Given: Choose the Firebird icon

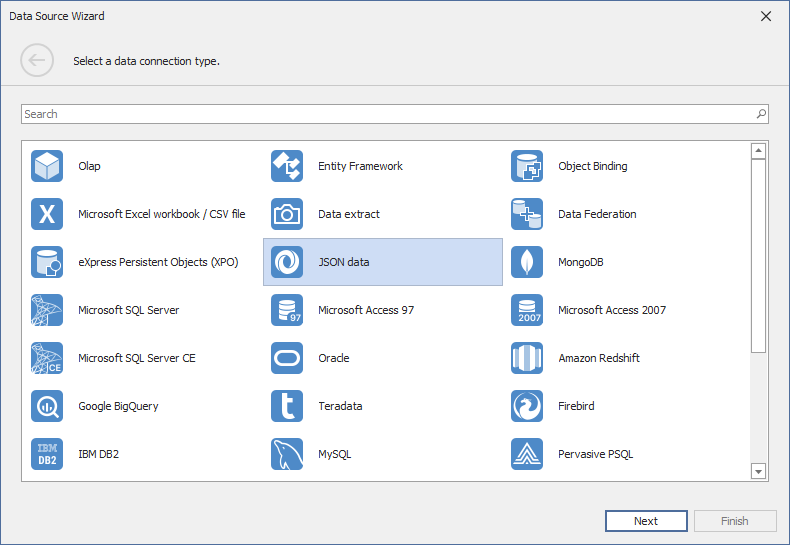Looking at the screenshot, I should click(527, 406).
